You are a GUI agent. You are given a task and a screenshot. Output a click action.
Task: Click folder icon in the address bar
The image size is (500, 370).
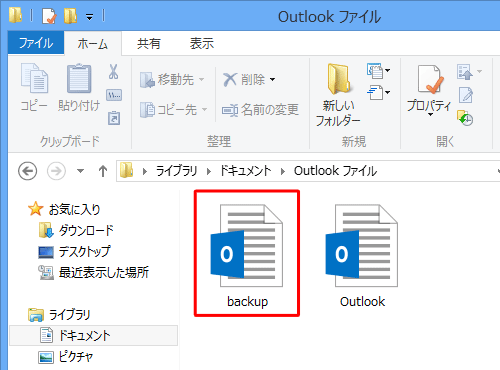[x=126, y=170]
